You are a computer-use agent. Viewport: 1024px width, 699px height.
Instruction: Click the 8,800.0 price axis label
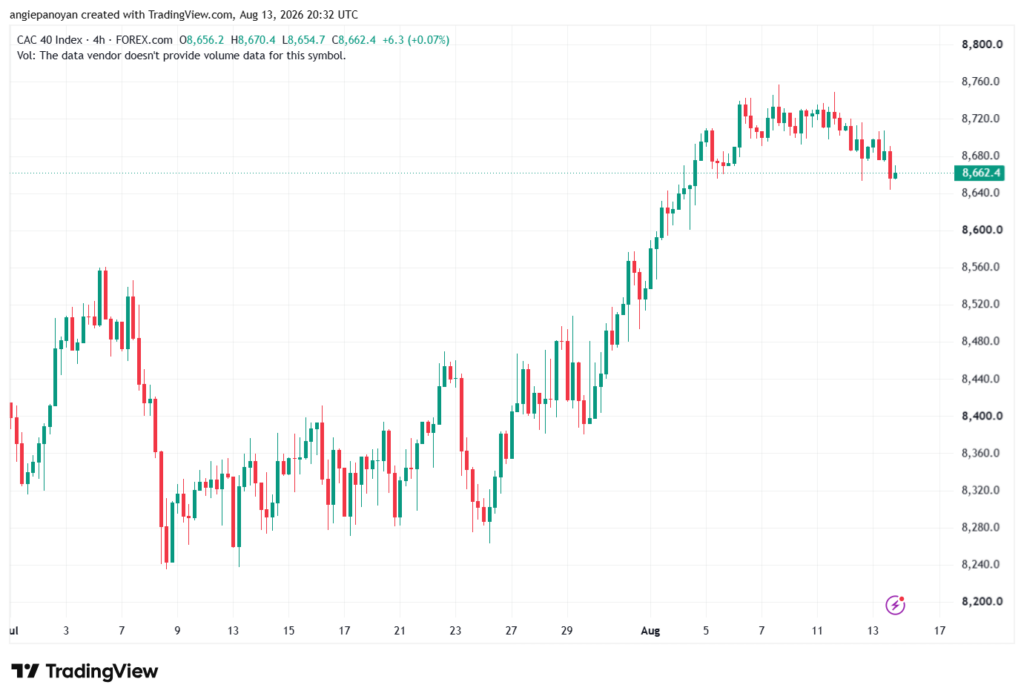pos(982,44)
